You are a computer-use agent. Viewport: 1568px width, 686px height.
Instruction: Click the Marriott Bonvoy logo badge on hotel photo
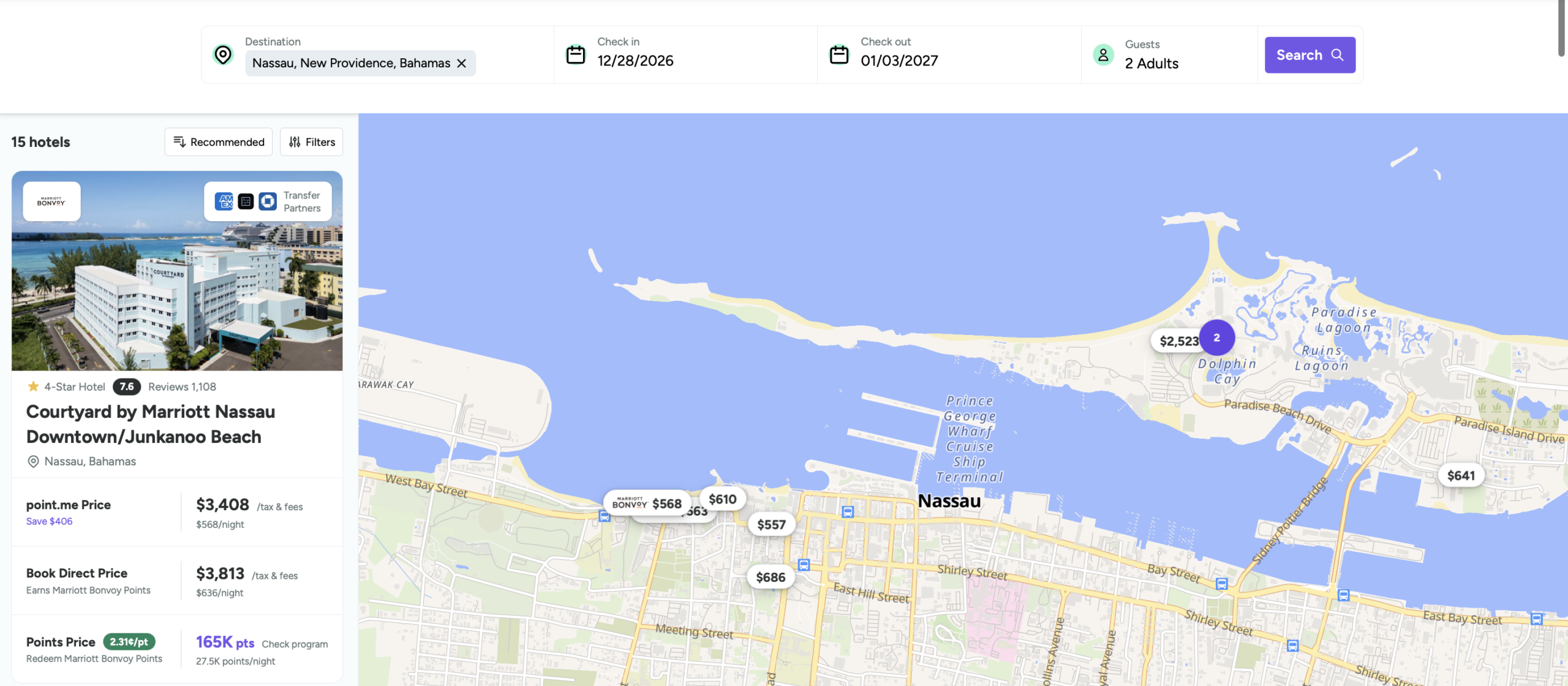pos(51,201)
